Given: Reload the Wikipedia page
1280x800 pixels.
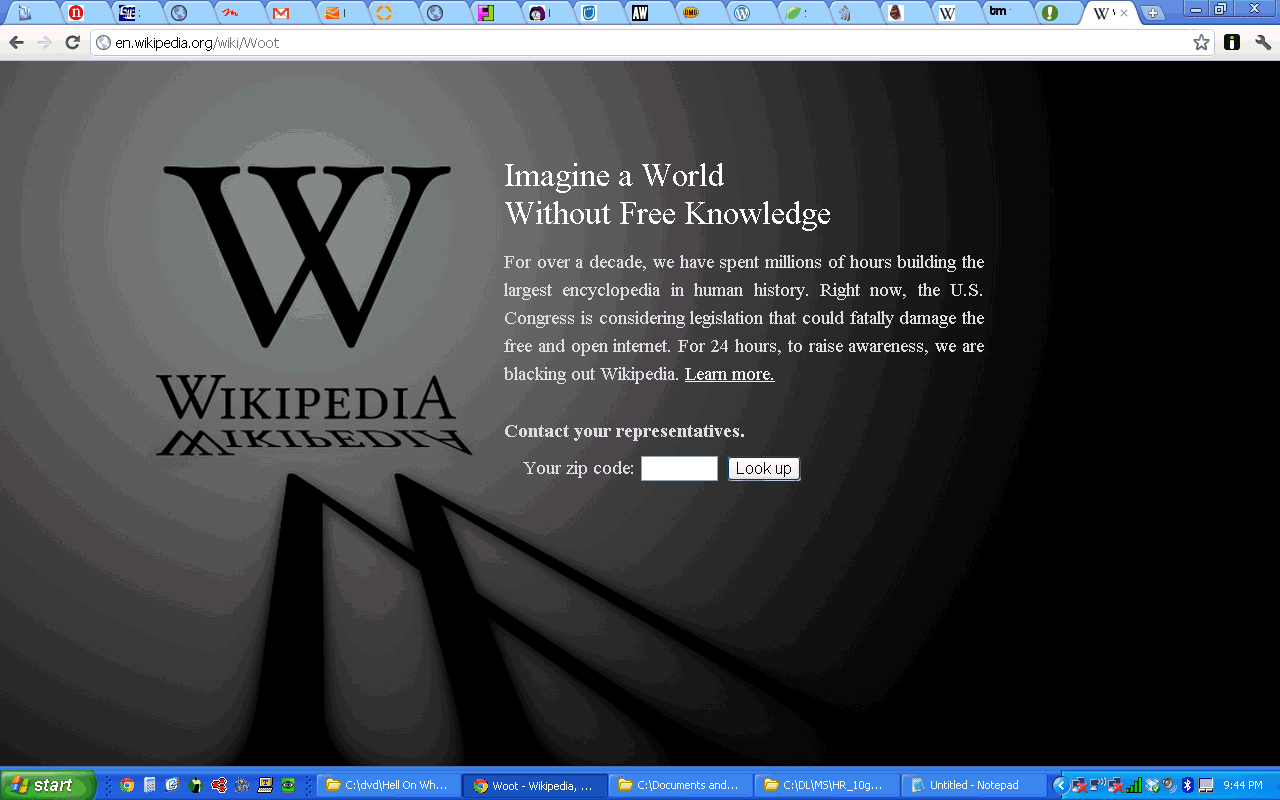Looking at the screenshot, I should (72, 43).
